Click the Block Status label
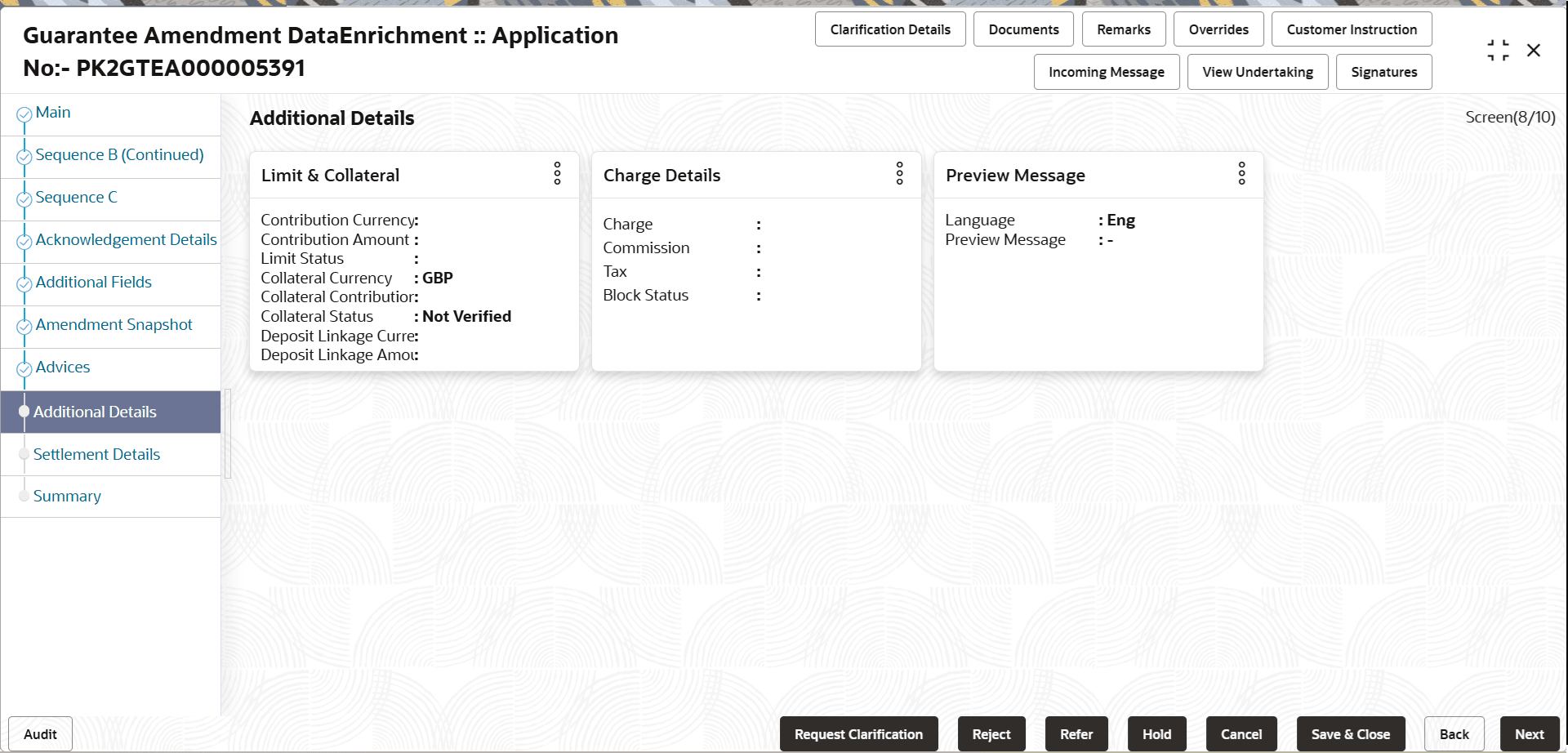 (645, 296)
